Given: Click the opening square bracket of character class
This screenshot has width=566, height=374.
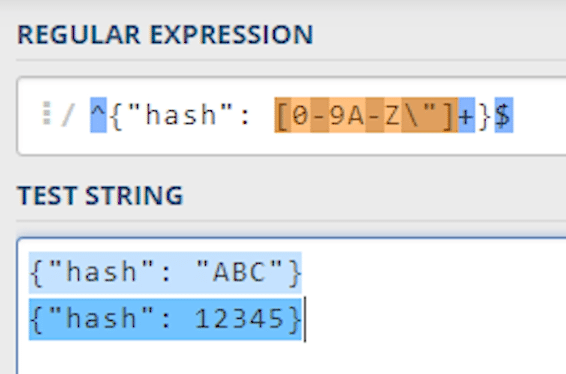Looking at the screenshot, I should 283,115.
